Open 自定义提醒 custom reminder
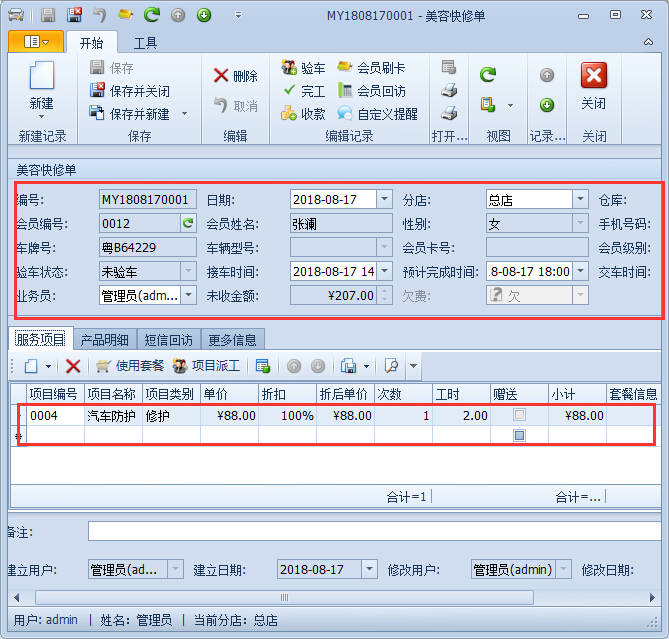This screenshot has height=639, width=669. coord(345,114)
